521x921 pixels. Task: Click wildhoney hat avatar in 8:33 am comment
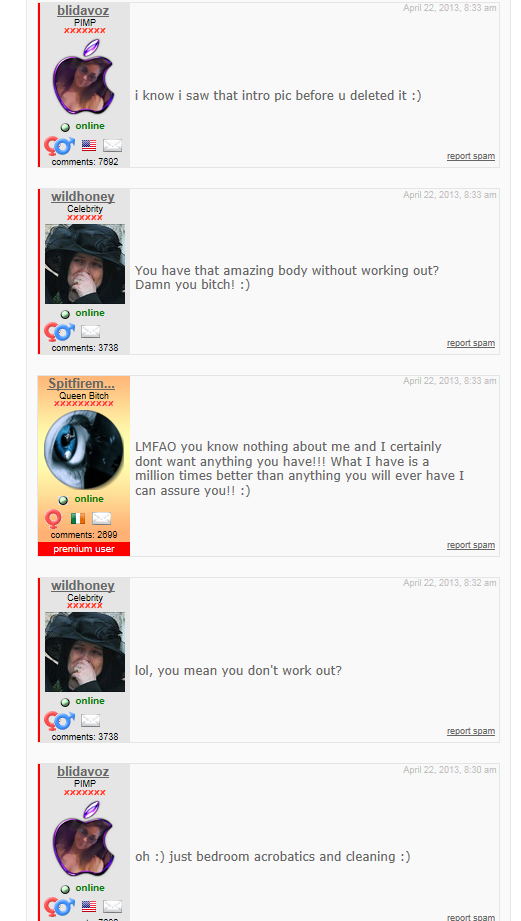pyautogui.click(x=85, y=264)
